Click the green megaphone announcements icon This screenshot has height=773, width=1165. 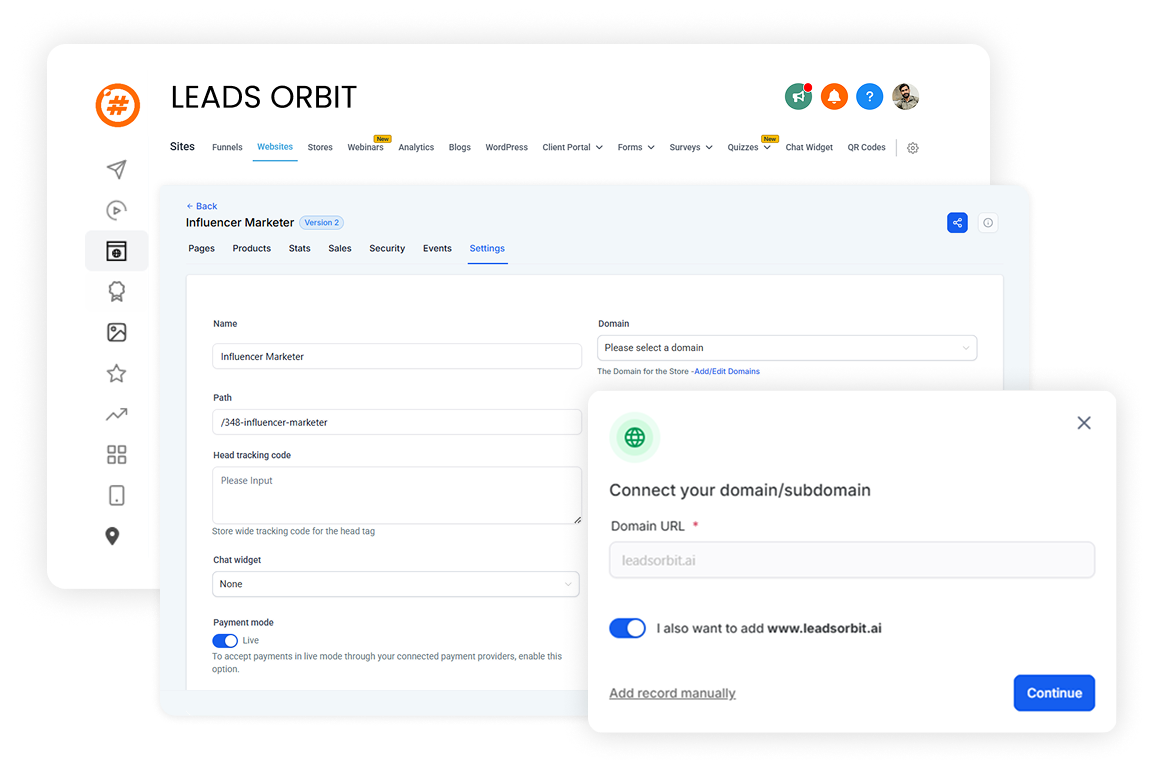point(799,97)
